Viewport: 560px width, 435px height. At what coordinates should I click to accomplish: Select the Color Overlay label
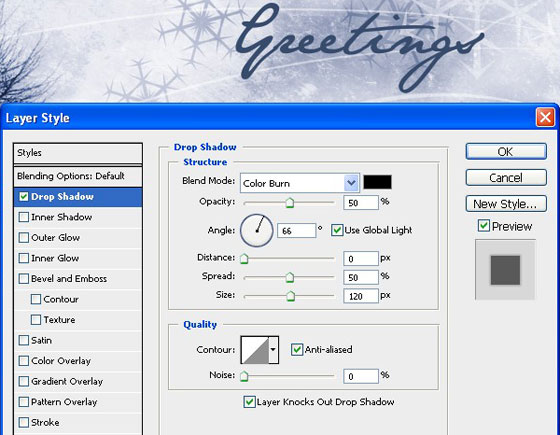point(61,361)
